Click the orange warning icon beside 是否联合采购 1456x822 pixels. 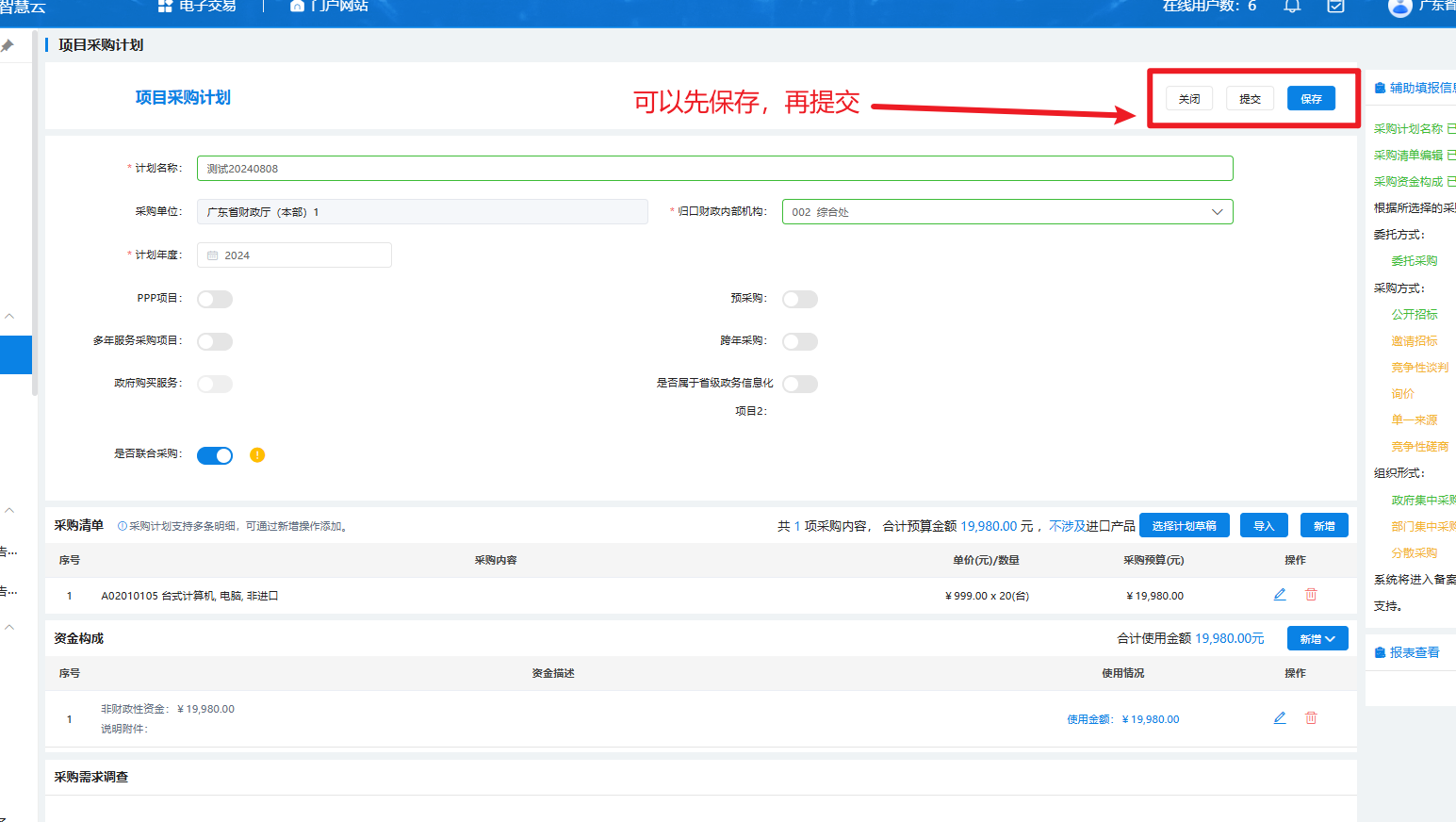point(257,455)
